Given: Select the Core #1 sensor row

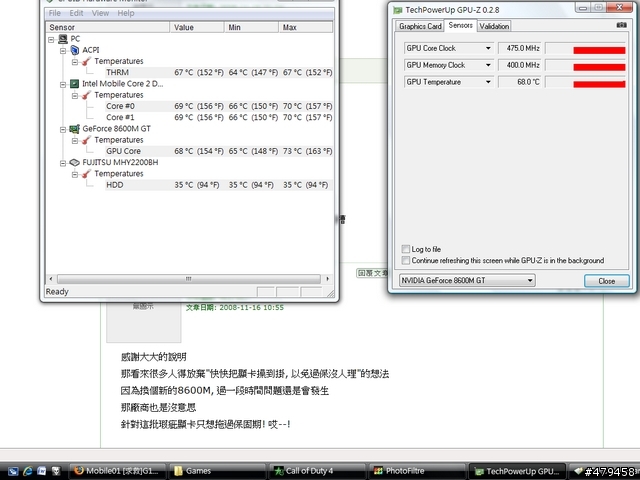Looking at the screenshot, I should tap(218, 118).
